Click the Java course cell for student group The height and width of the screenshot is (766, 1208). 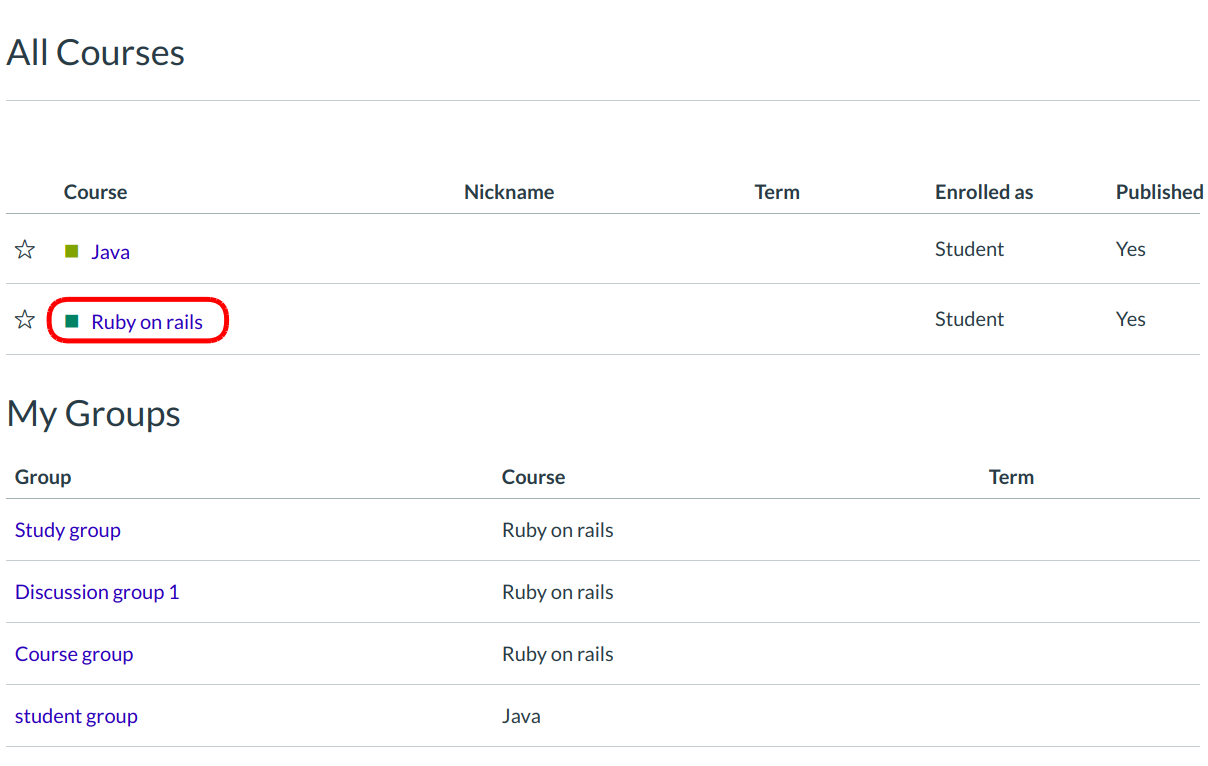pos(521,716)
